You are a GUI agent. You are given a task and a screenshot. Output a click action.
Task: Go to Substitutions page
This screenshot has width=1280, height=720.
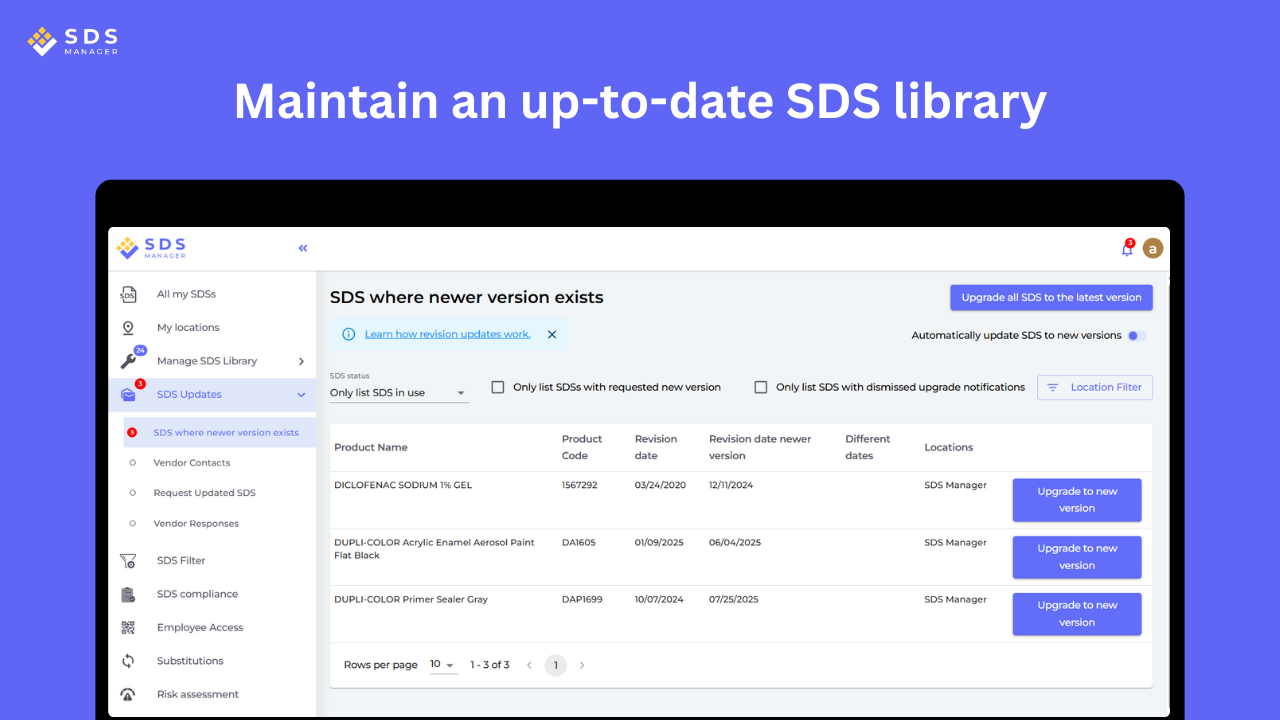190,661
